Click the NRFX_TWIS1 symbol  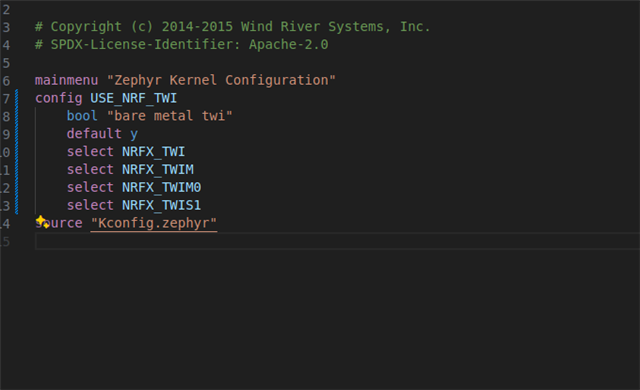pyautogui.click(x=162, y=205)
